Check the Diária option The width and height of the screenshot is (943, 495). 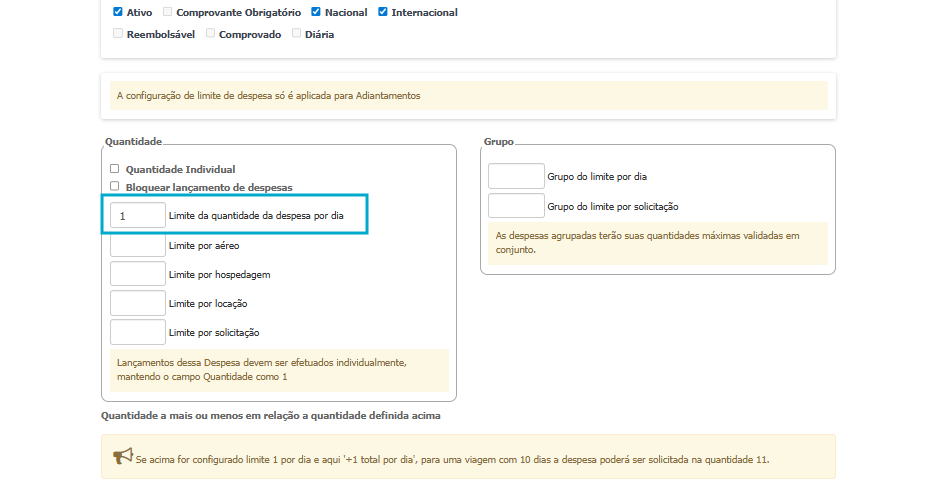coord(296,34)
